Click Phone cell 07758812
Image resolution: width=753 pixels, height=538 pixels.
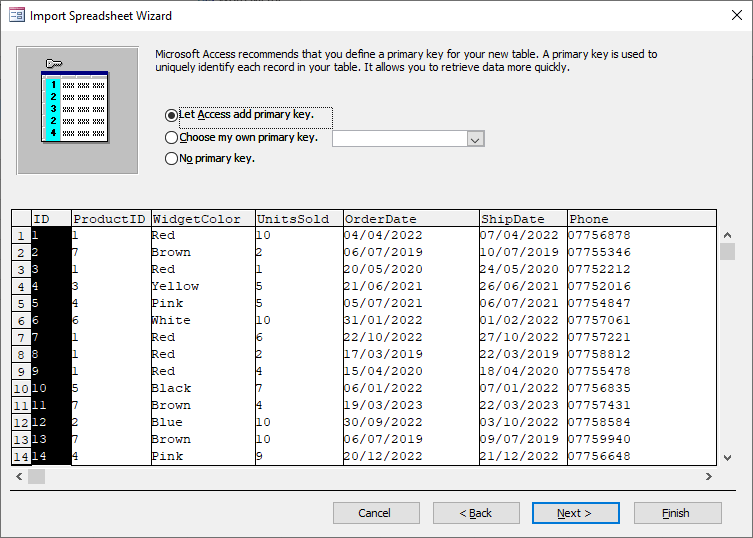[642, 355]
